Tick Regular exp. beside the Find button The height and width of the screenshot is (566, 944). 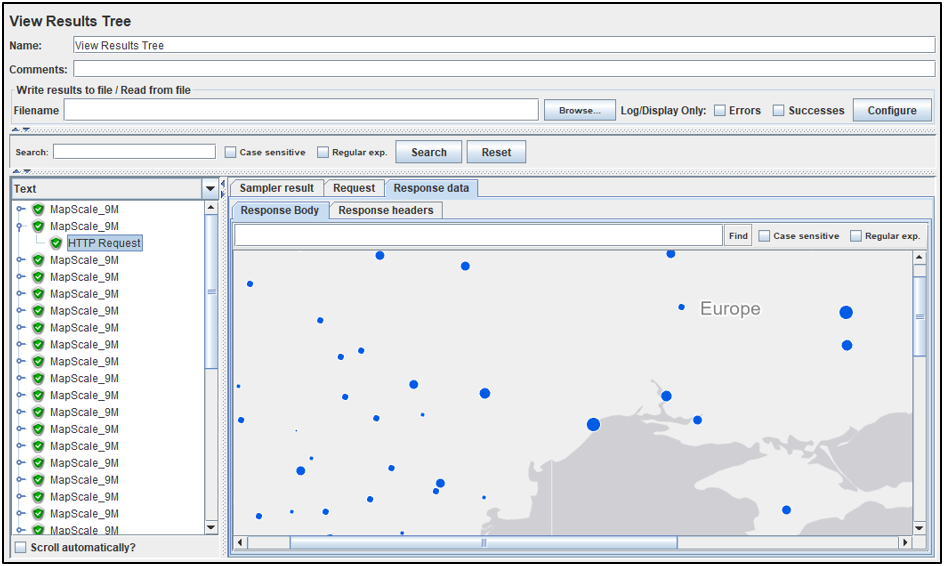(856, 236)
